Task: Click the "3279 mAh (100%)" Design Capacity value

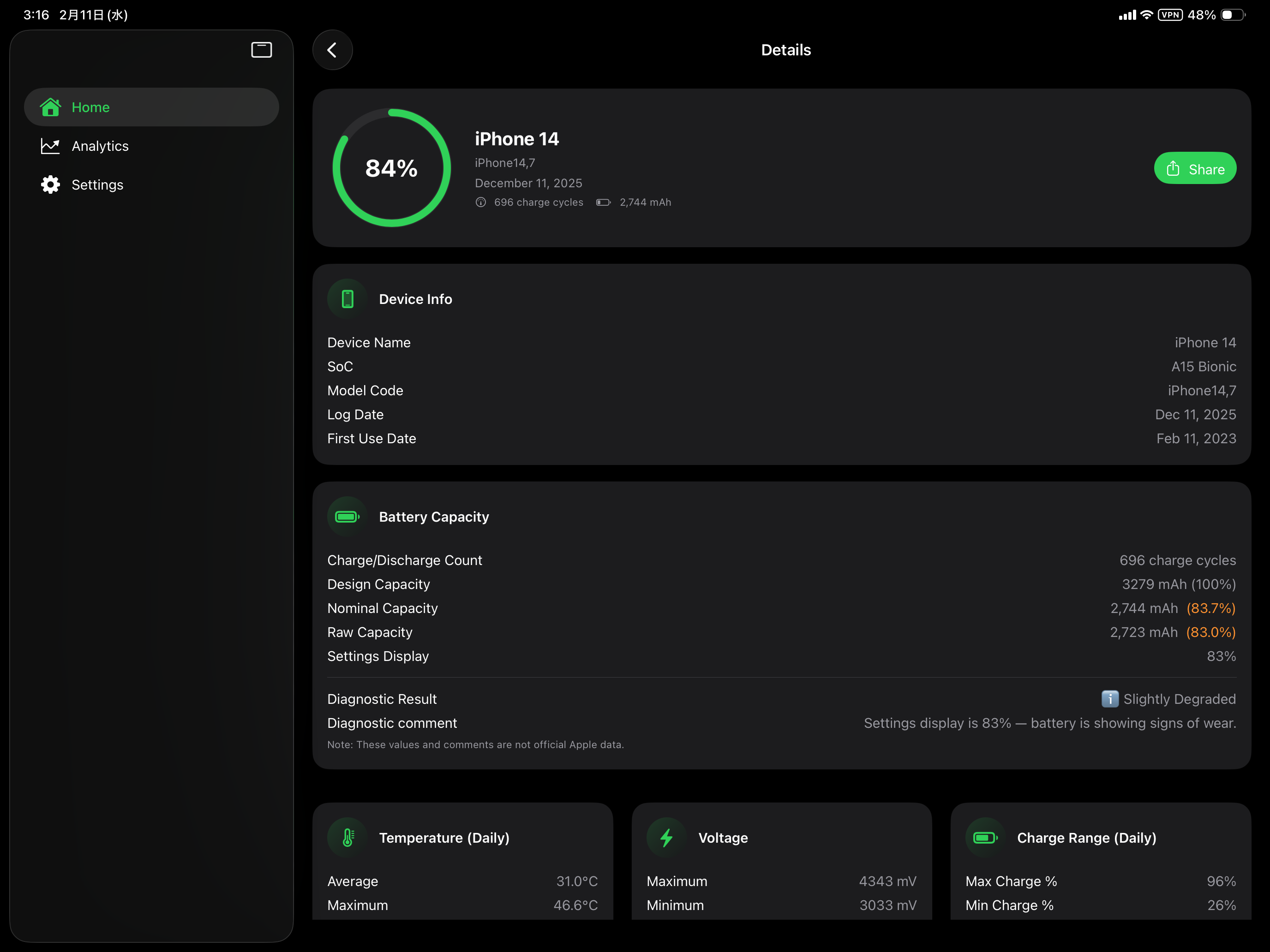Action: click(x=1179, y=584)
